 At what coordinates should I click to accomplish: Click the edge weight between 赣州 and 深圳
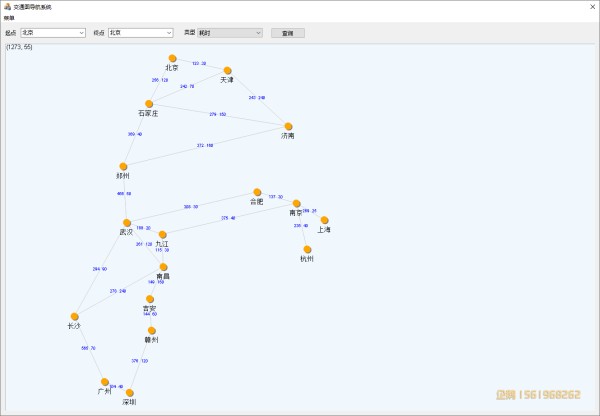[140, 361]
